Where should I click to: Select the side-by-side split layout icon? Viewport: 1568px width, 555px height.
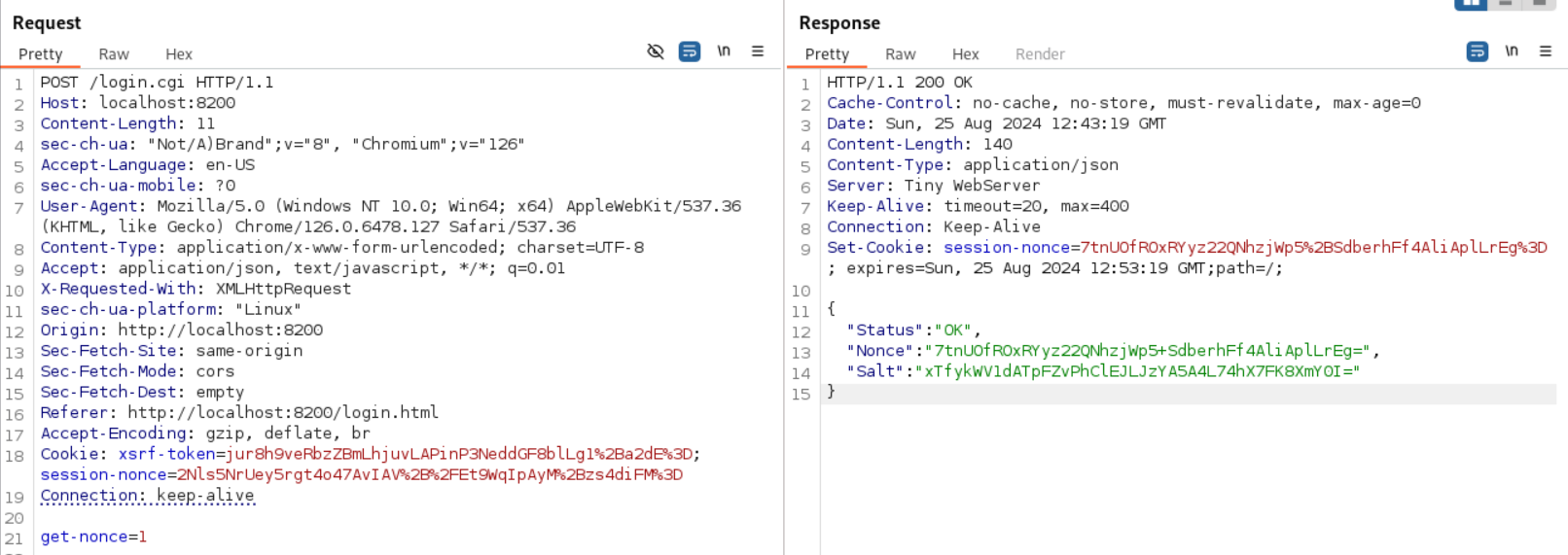1471,4
